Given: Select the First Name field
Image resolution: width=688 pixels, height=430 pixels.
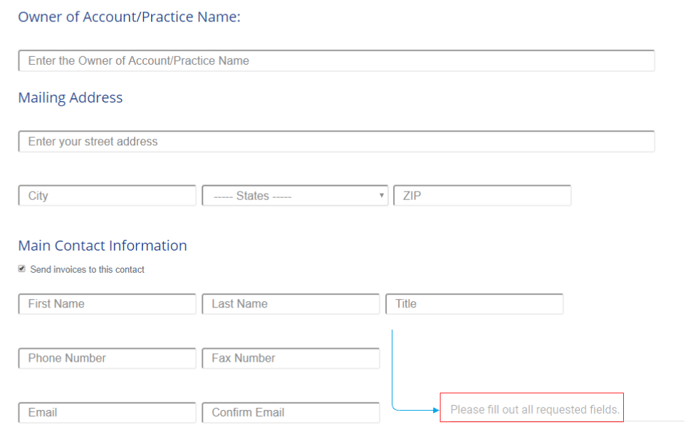Looking at the screenshot, I should click(107, 304).
